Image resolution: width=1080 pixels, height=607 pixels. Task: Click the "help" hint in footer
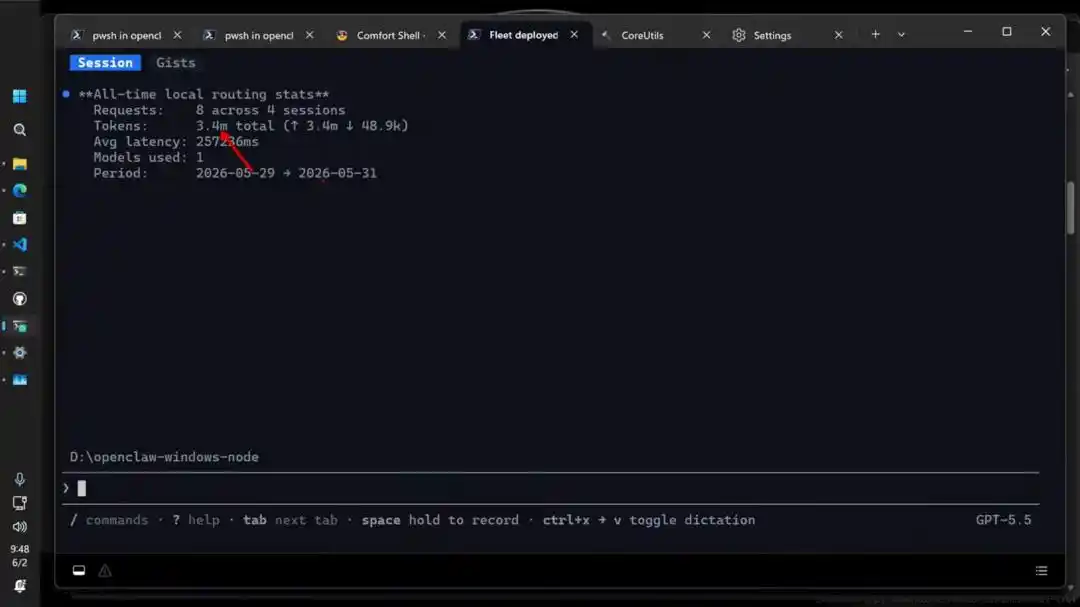[203, 520]
